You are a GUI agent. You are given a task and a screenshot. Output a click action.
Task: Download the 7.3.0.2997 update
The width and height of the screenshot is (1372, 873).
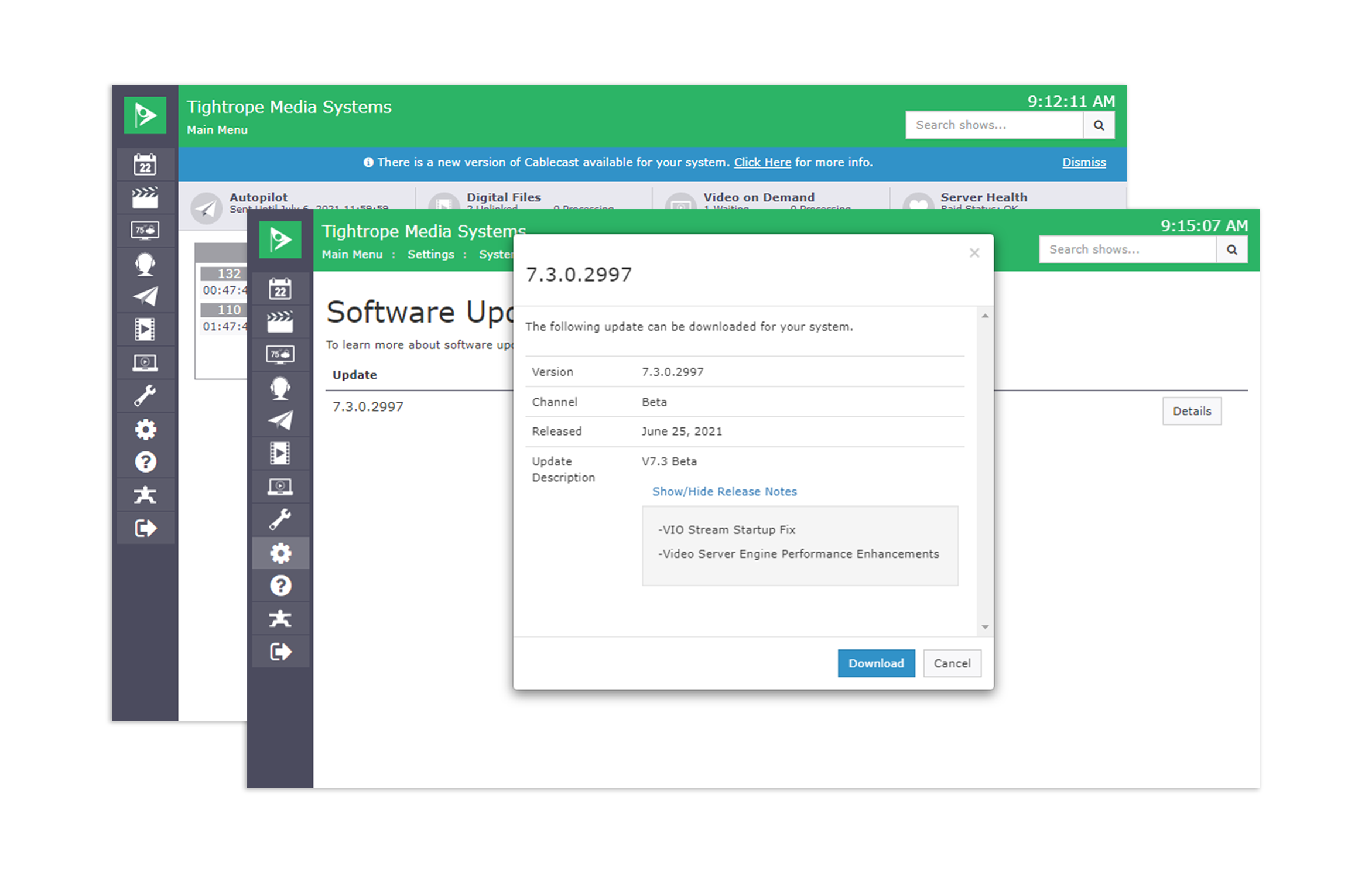876,663
